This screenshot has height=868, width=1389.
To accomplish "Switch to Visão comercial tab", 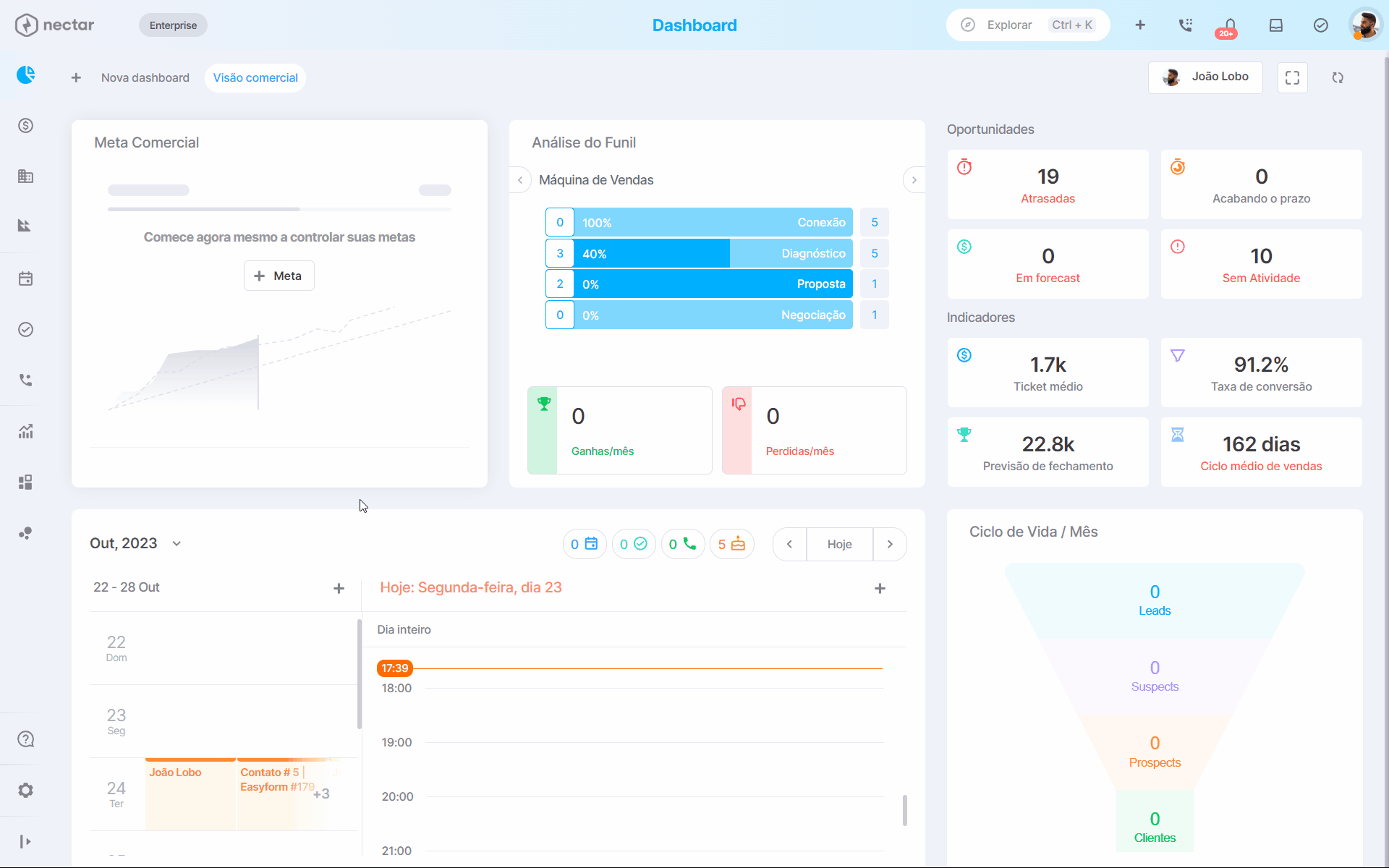I will (x=255, y=77).
